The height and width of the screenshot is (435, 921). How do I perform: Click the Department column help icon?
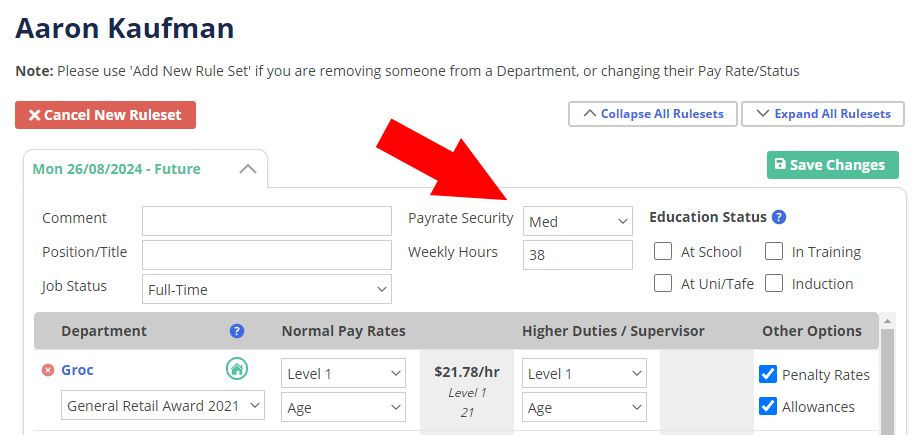pyautogui.click(x=237, y=331)
